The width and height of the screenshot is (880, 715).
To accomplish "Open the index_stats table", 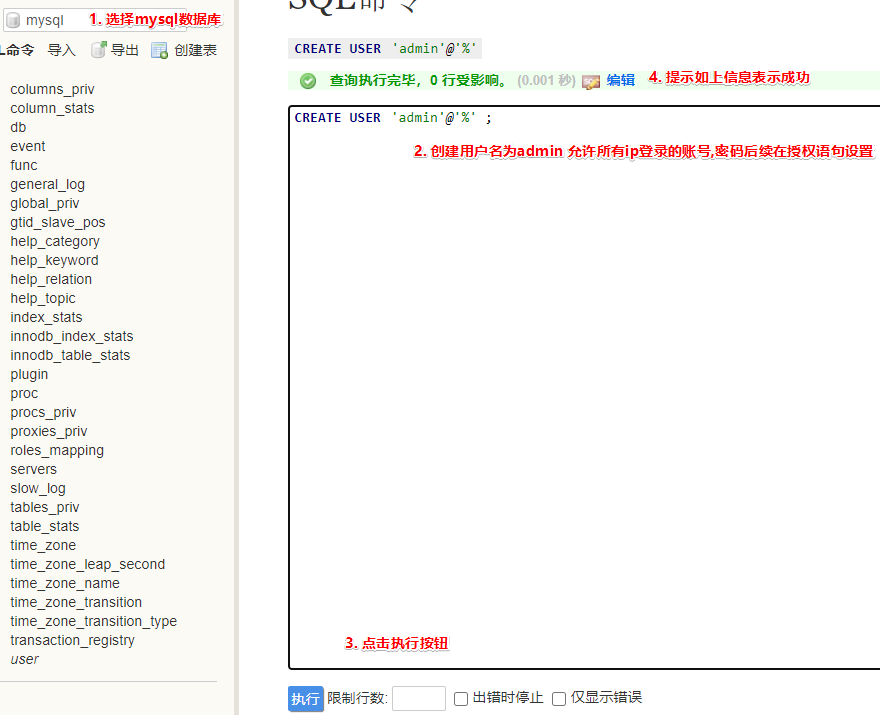I will click(x=46, y=318).
